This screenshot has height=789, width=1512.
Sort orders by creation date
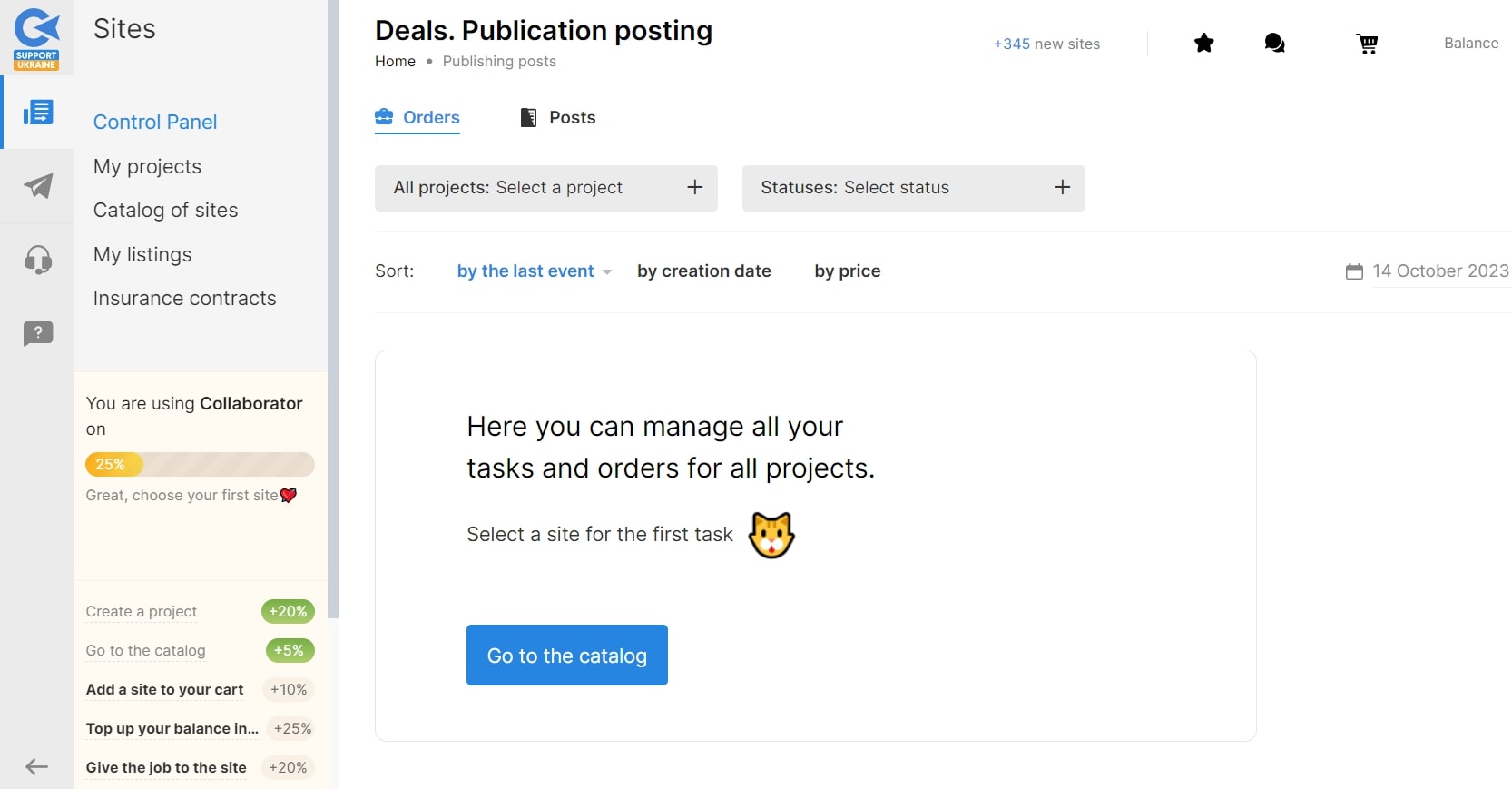704,271
